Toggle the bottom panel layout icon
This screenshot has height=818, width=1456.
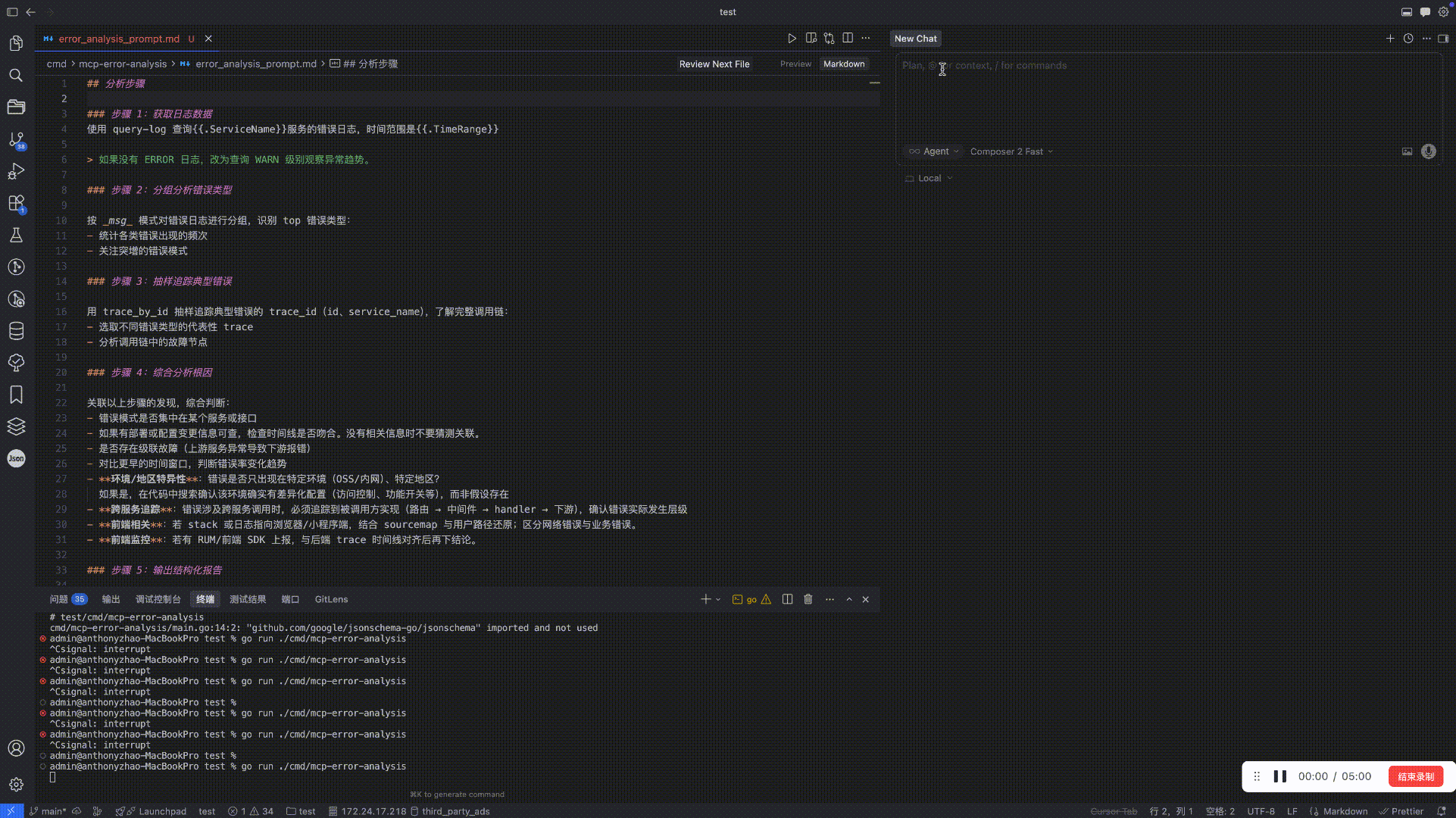click(x=1407, y=12)
